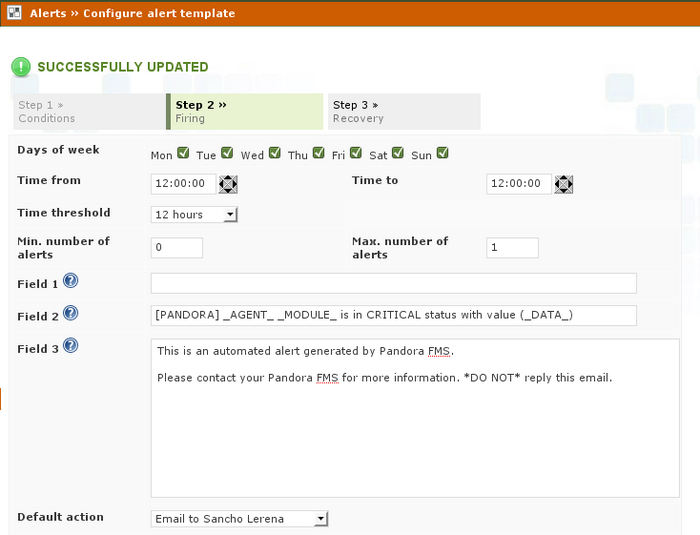Focus the Min. number of alerts field

177,248
